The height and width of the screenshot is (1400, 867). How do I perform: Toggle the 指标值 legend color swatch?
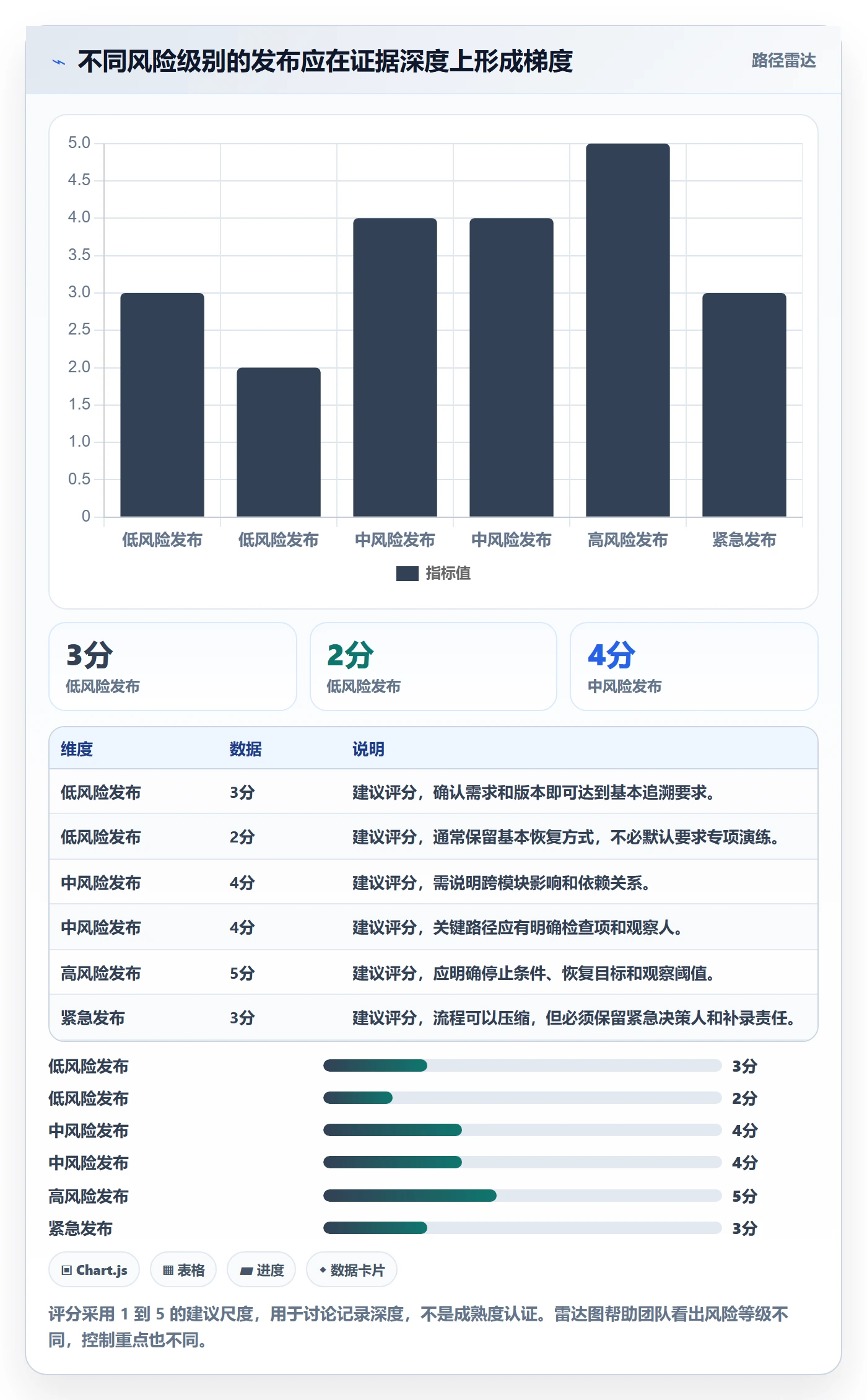click(407, 574)
